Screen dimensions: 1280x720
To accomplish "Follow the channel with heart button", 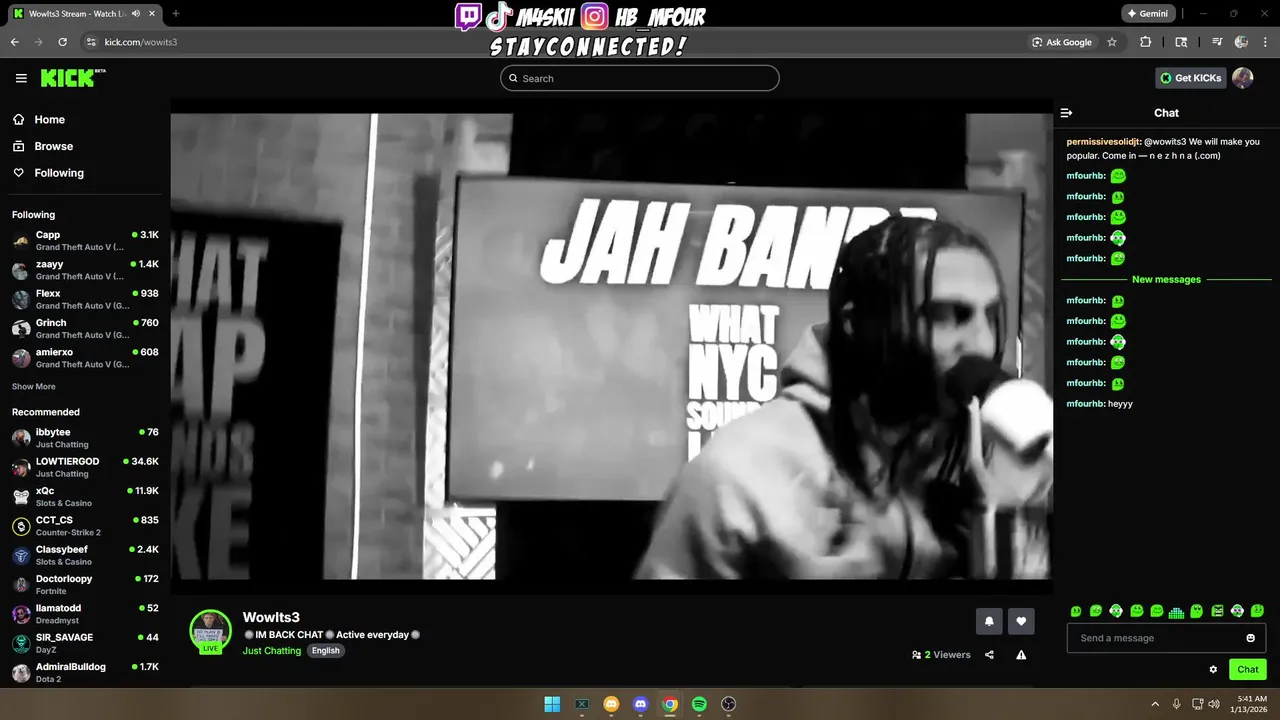I will (1021, 621).
